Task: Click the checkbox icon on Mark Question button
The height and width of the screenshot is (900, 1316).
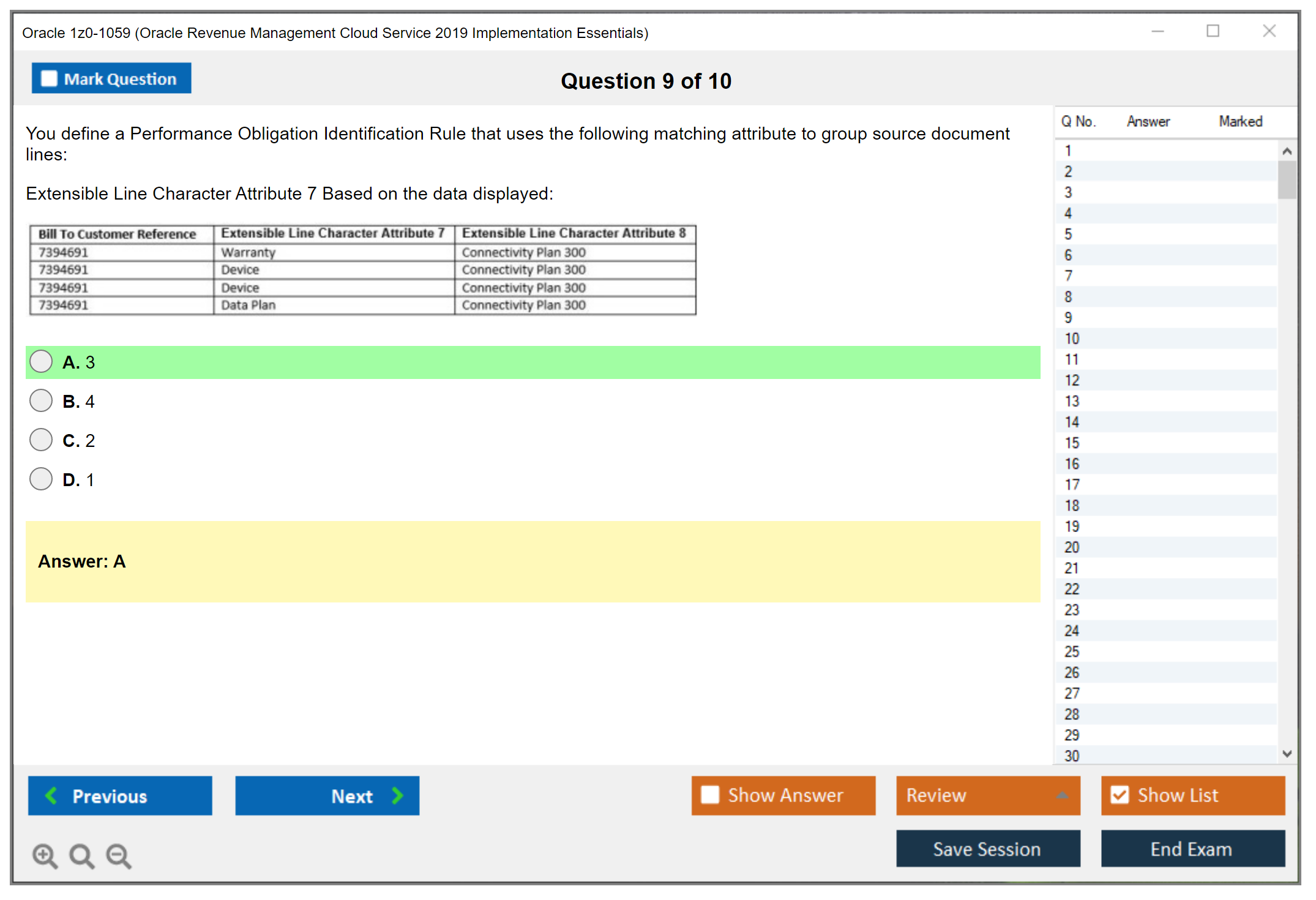Action: click(x=48, y=78)
